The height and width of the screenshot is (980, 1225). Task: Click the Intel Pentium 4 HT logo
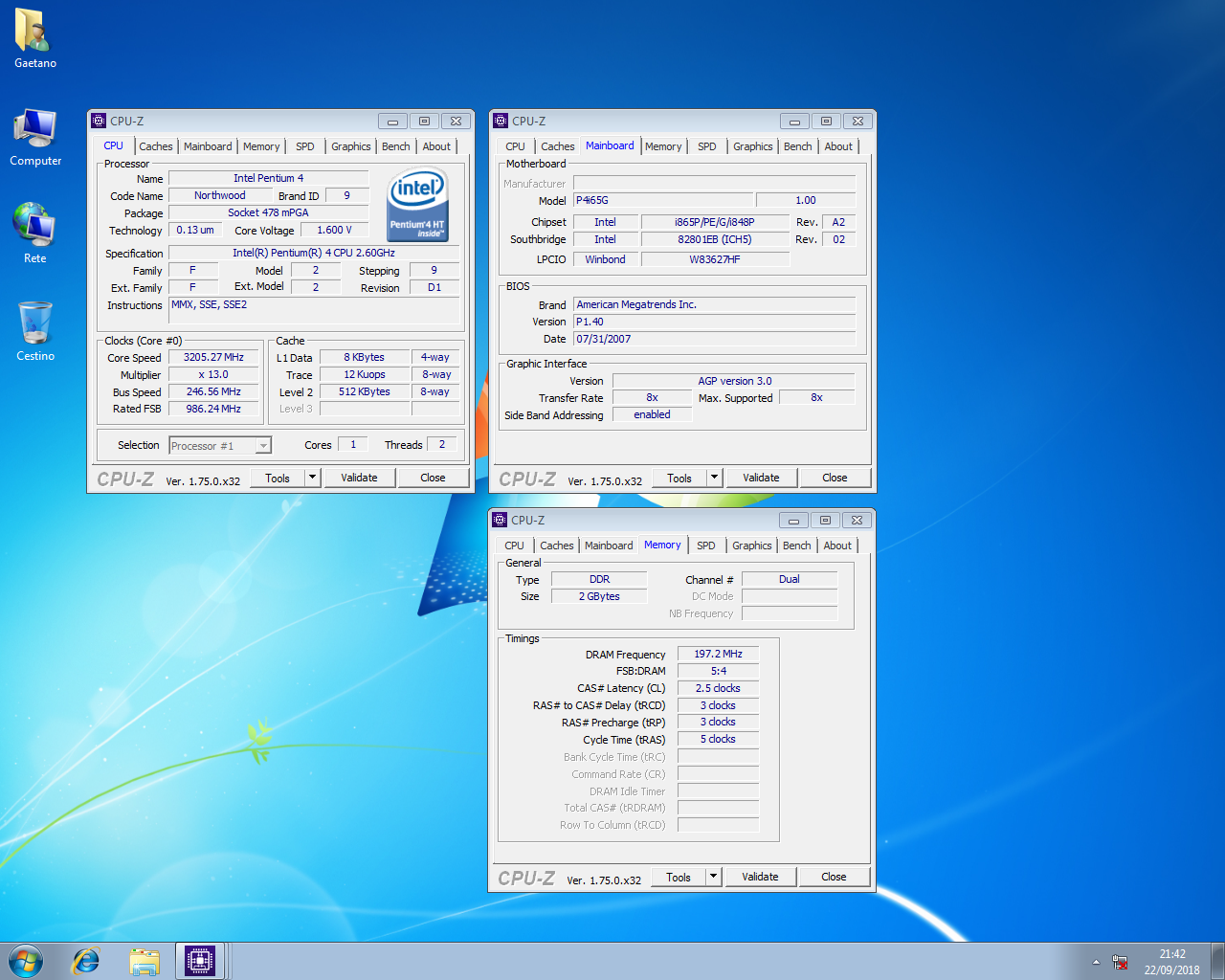click(417, 205)
